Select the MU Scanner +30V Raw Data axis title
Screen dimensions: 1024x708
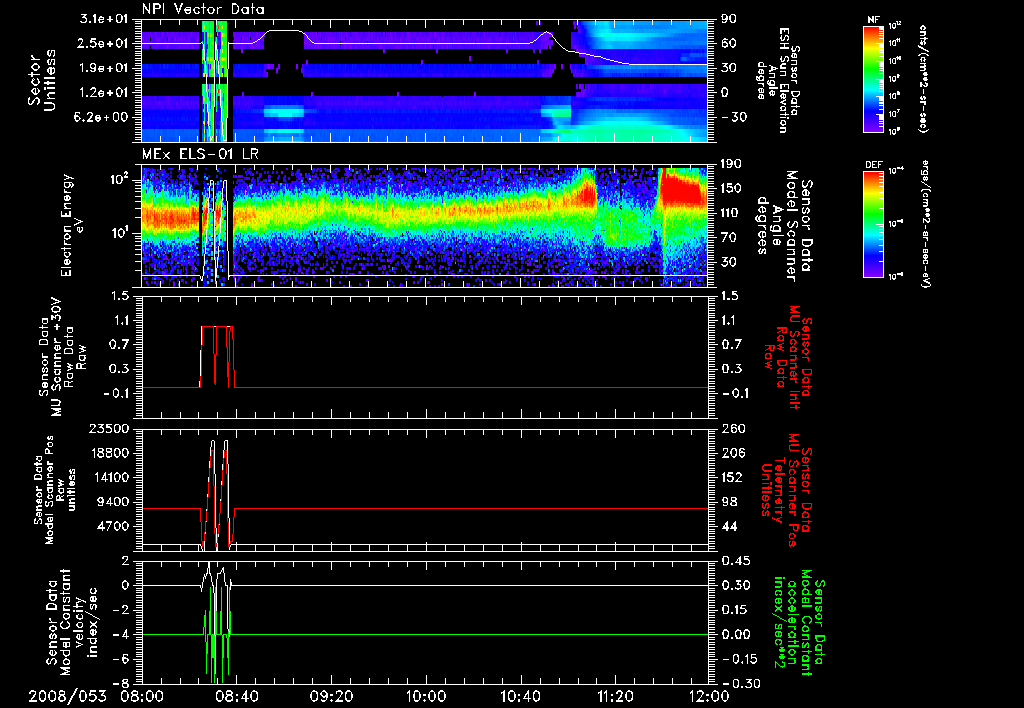point(62,357)
